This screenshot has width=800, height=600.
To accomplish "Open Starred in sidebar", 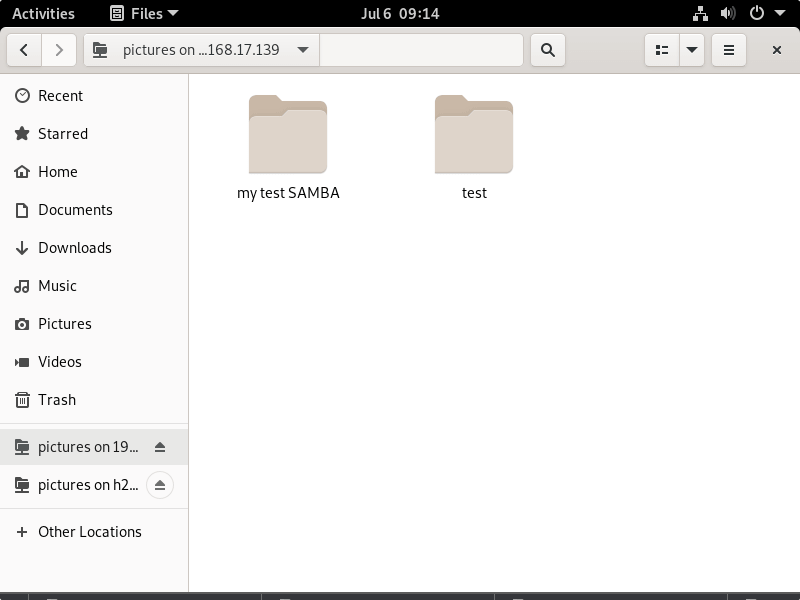I will click(x=94, y=134).
